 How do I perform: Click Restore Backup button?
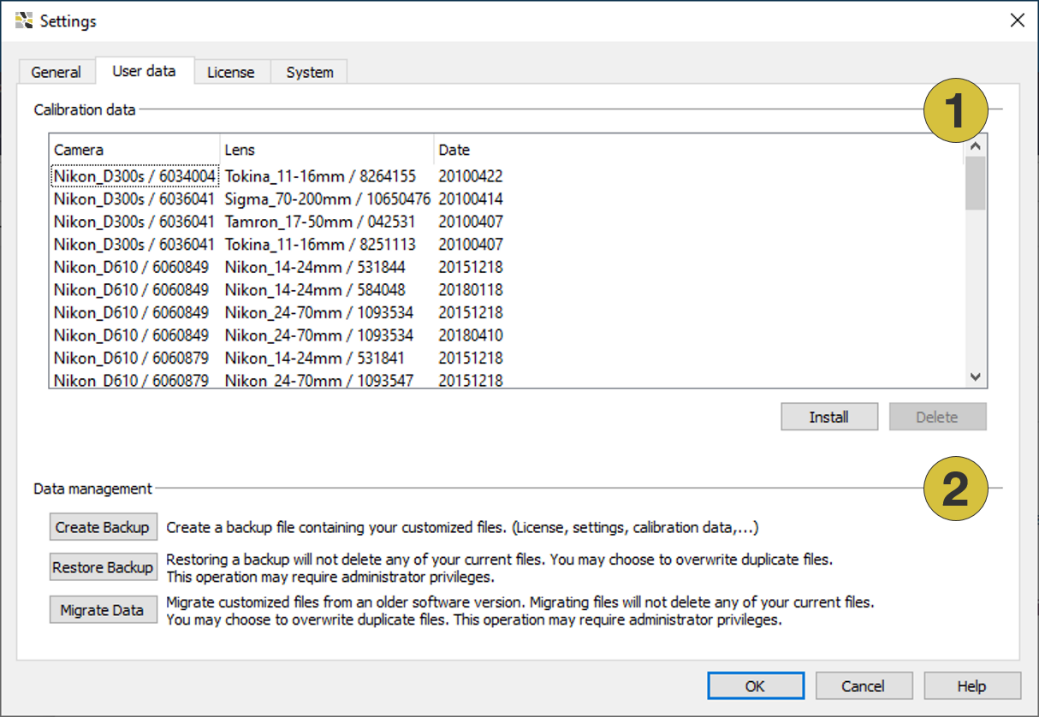(x=103, y=567)
